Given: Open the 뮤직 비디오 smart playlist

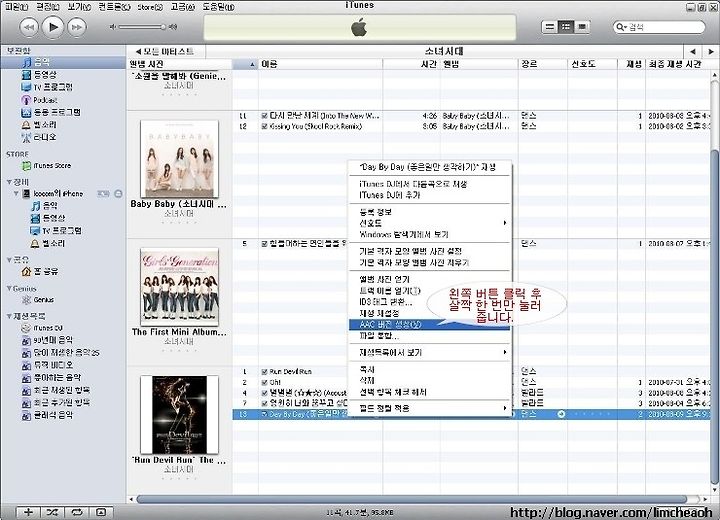Looking at the screenshot, I should 53,365.
